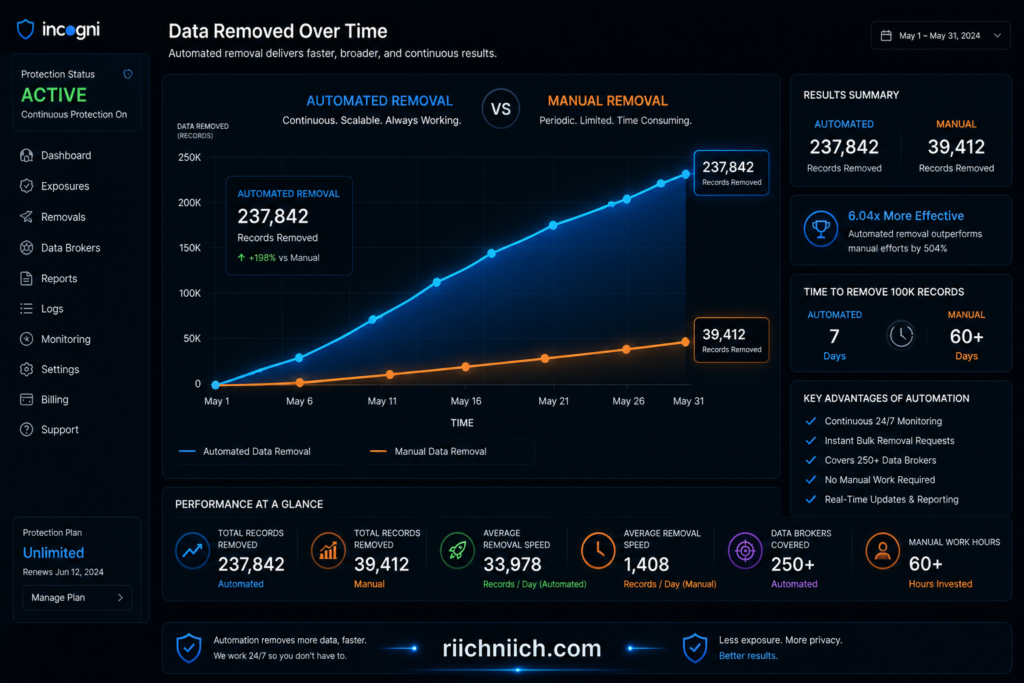Click the trophy icon beside 6.04x More Effective
Viewport: 1024px width, 683px height.
click(821, 229)
